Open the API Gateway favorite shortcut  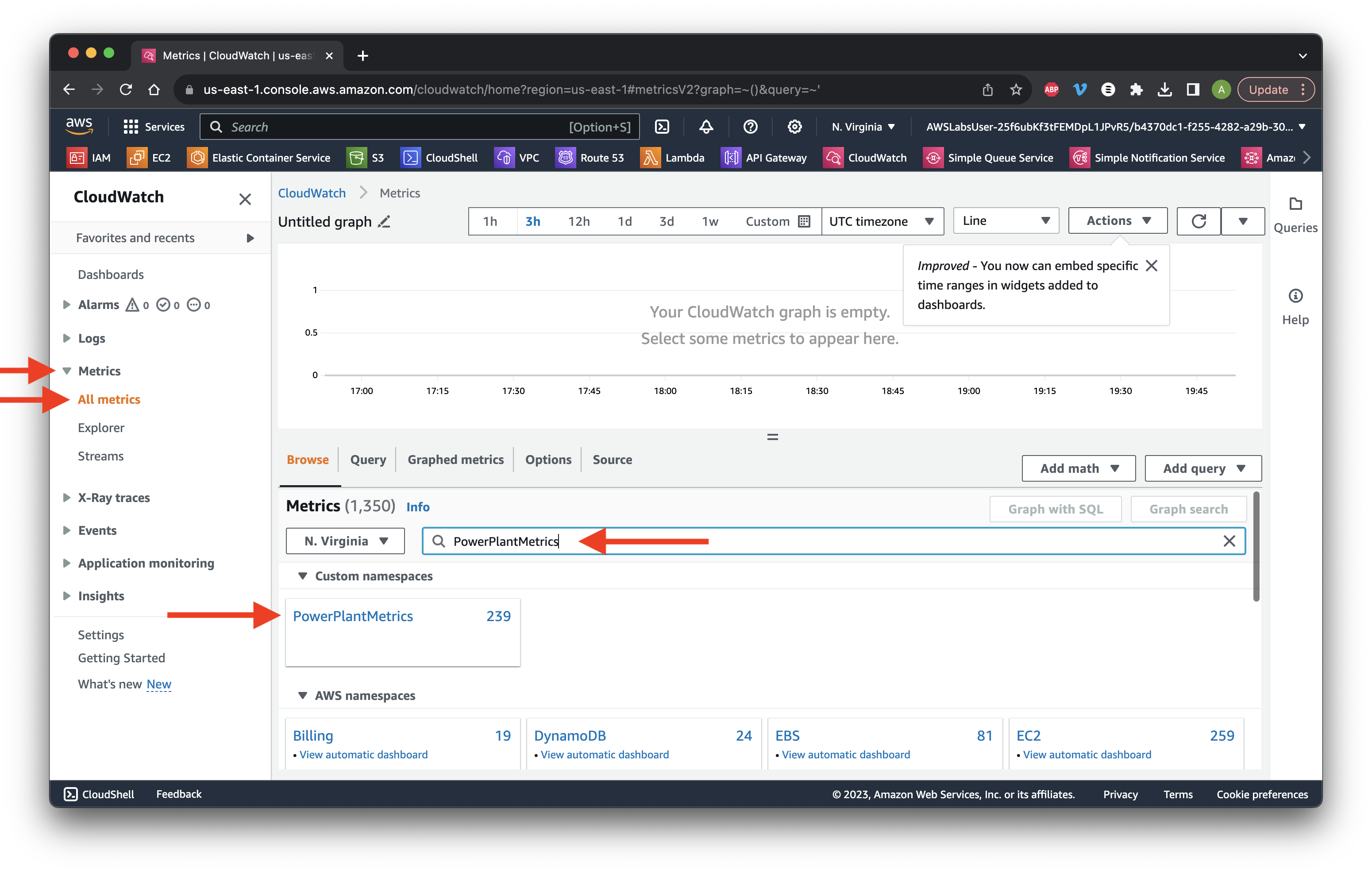click(x=764, y=157)
